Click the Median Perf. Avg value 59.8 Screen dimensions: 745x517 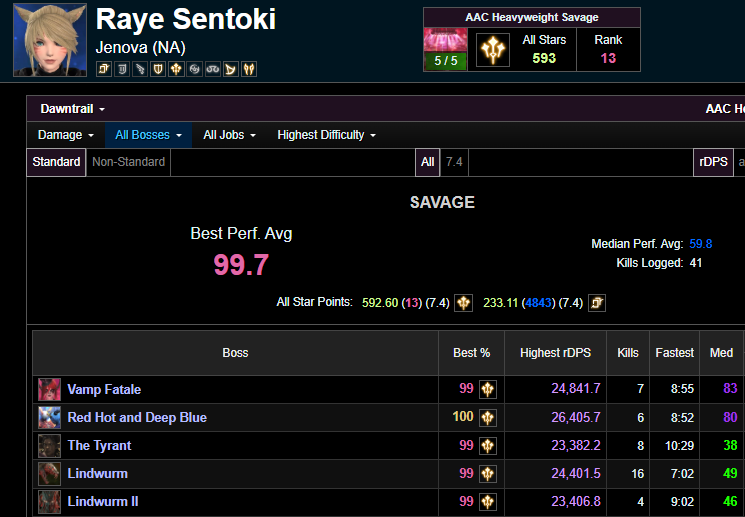click(x=701, y=244)
